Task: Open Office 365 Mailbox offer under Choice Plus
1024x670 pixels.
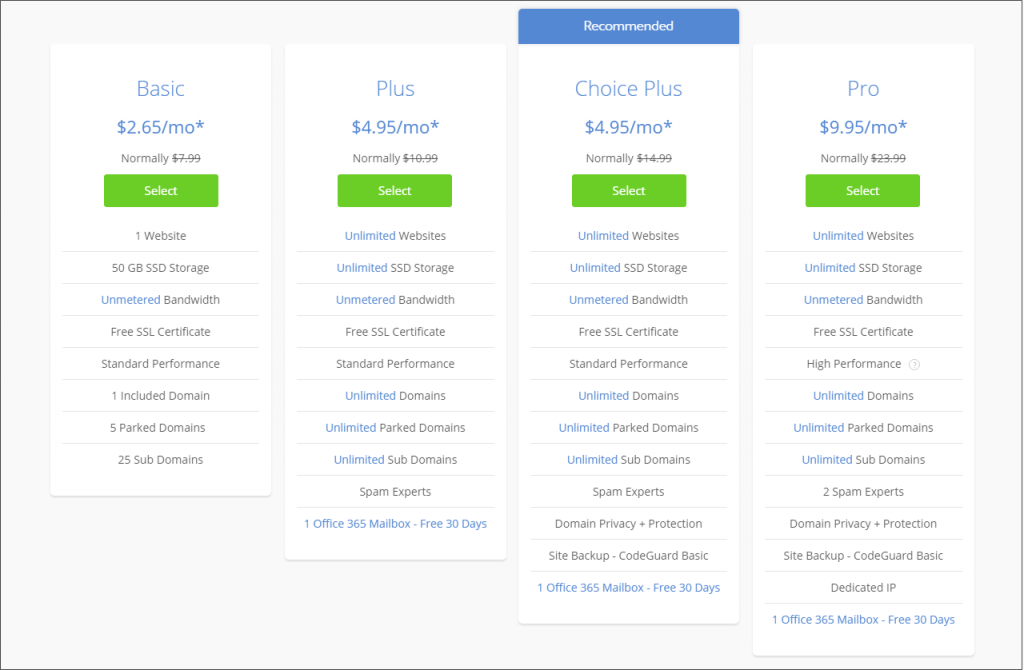Action: (628, 587)
